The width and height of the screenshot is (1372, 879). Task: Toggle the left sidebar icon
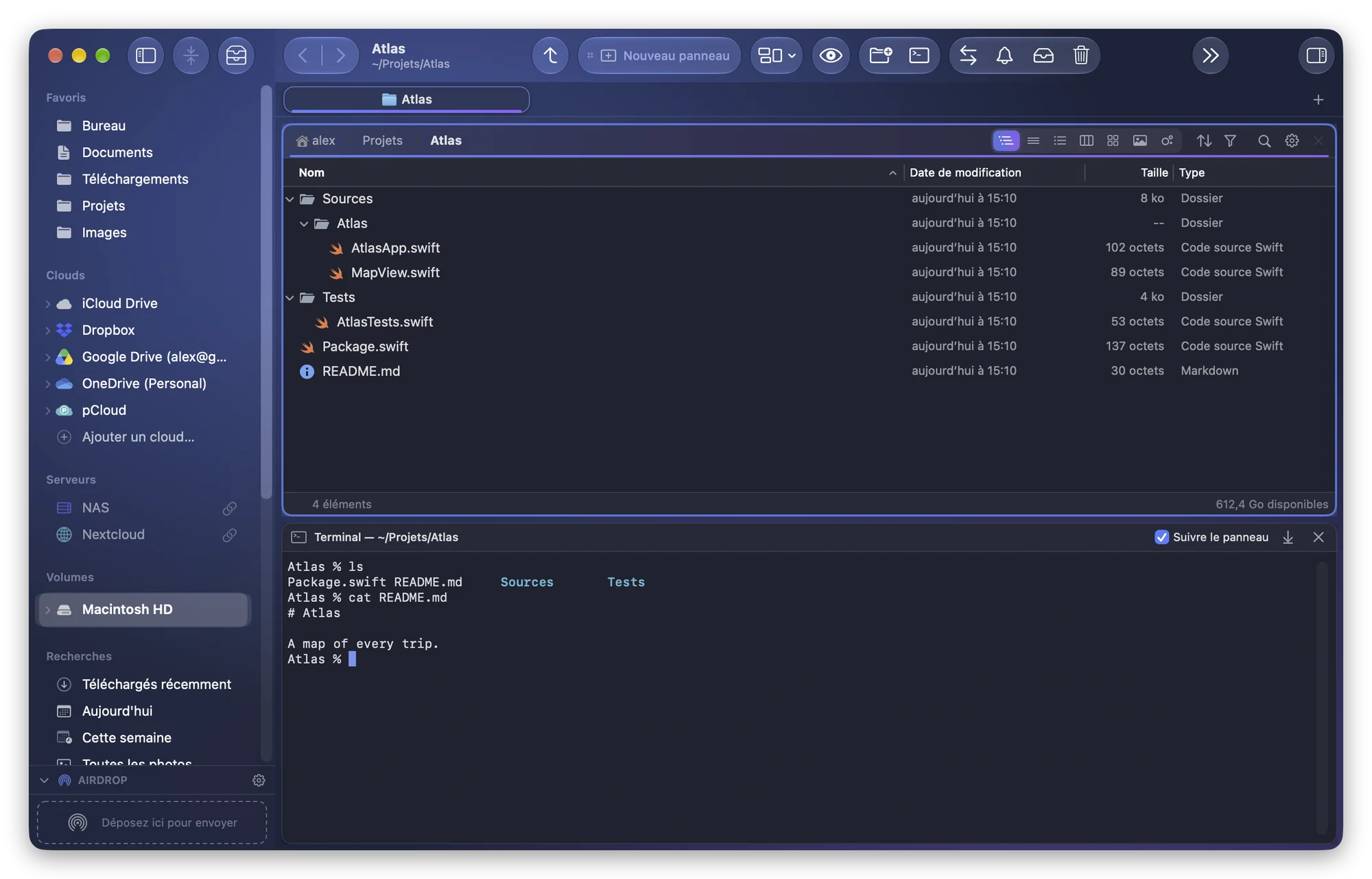click(x=145, y=56)
